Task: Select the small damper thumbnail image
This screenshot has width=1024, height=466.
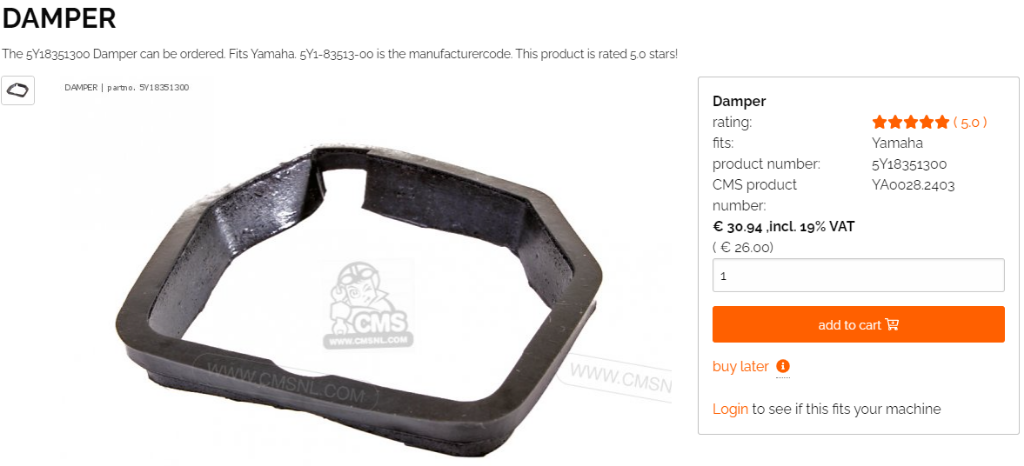Action: (18, 91)
